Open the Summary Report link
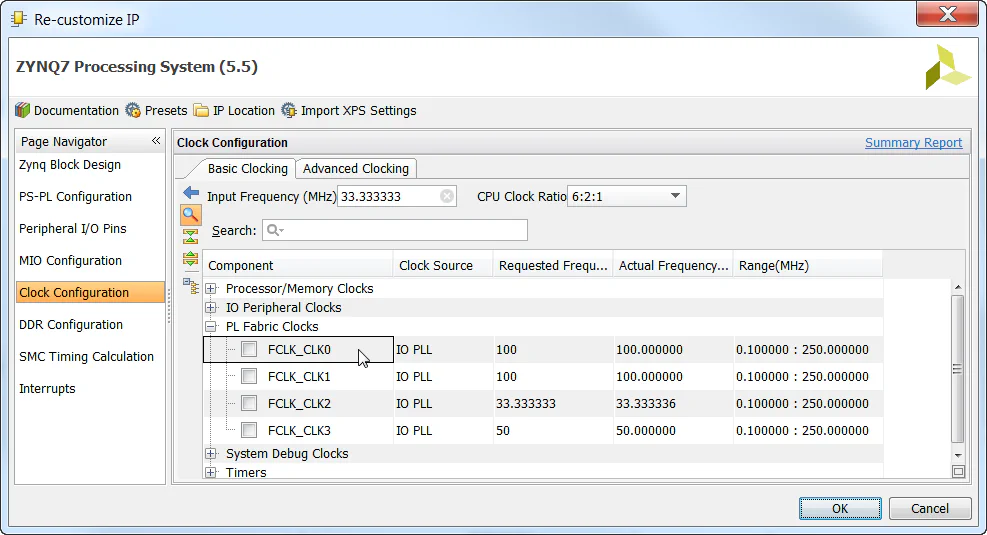 pyautogui.click(x=913, y=143)
